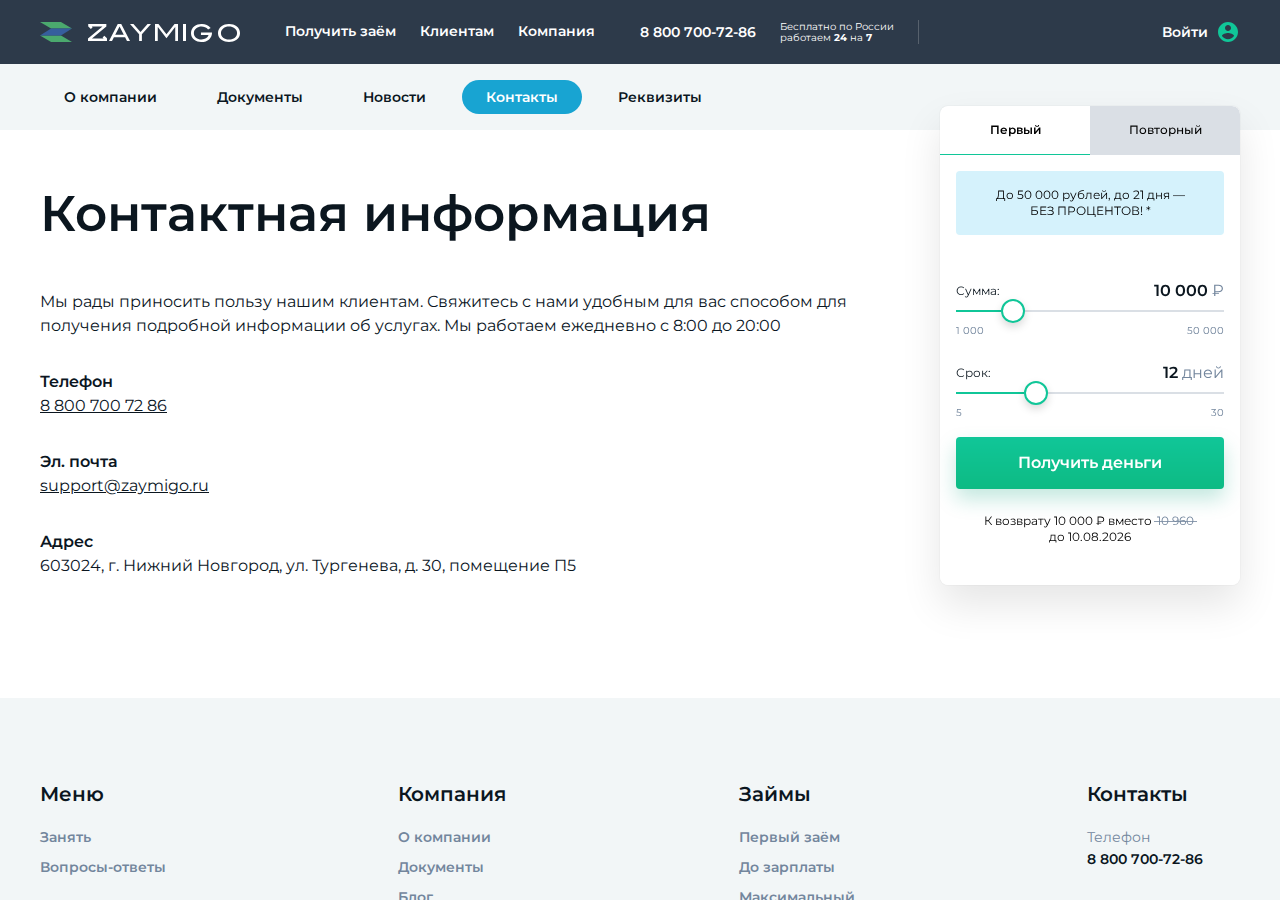Click the Телефон label in main content
The width and height of the screenshot is (1280, 900).
[x=76, y=381]
